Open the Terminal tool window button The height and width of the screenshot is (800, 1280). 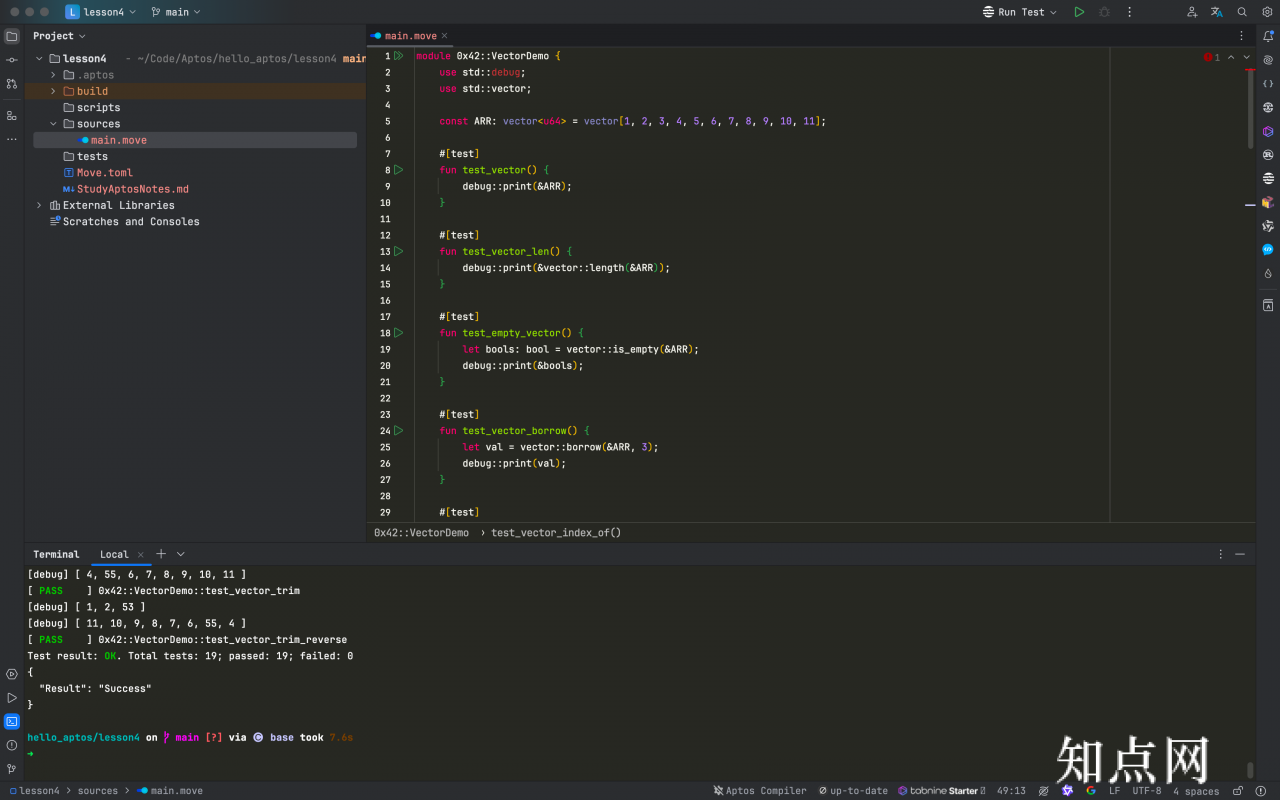point(12,721)
